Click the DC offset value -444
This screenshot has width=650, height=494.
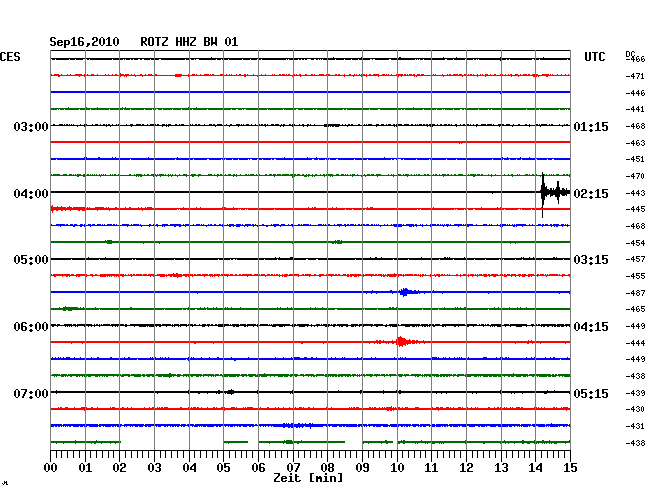click(635, 343)
